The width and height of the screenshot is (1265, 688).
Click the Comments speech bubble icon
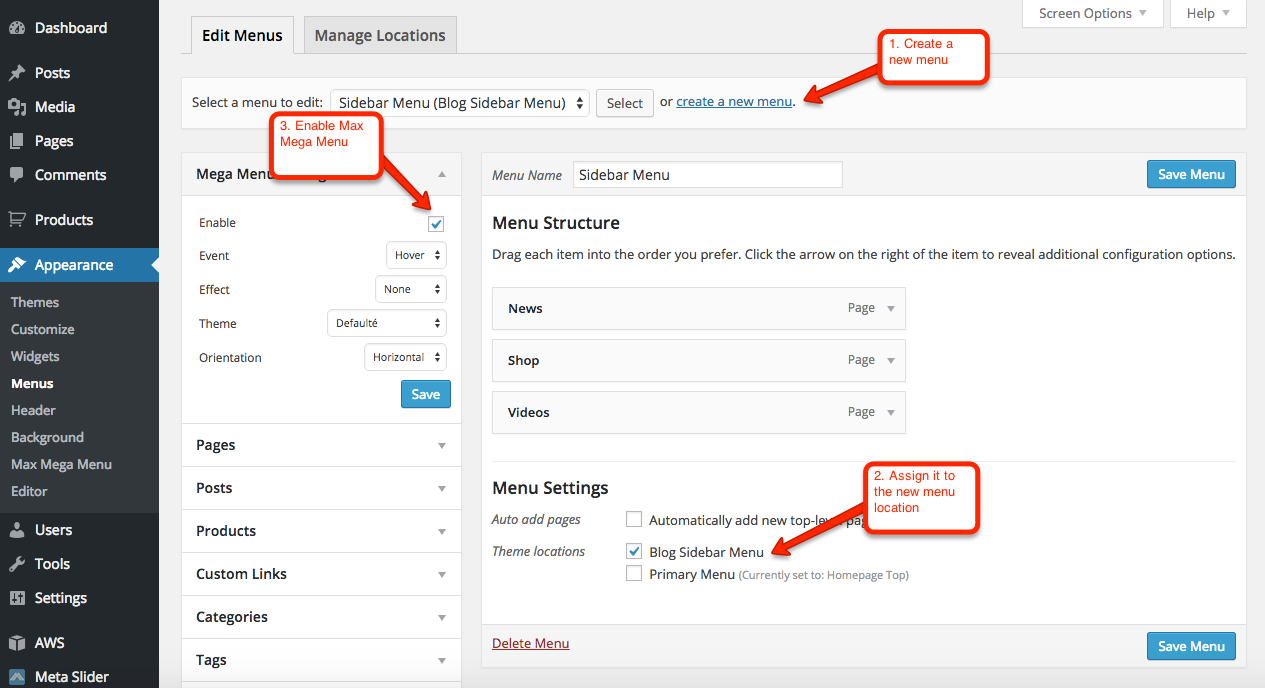pos(17,175)
